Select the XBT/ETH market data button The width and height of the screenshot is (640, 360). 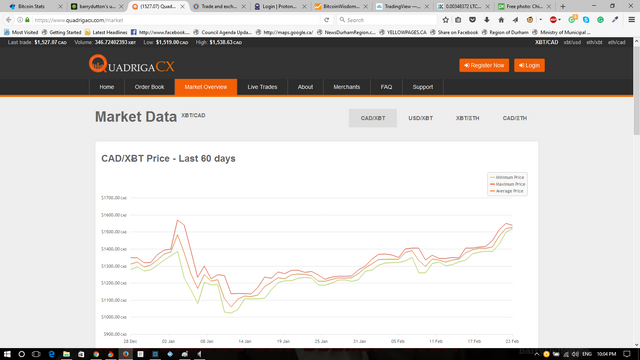(467, 118)
